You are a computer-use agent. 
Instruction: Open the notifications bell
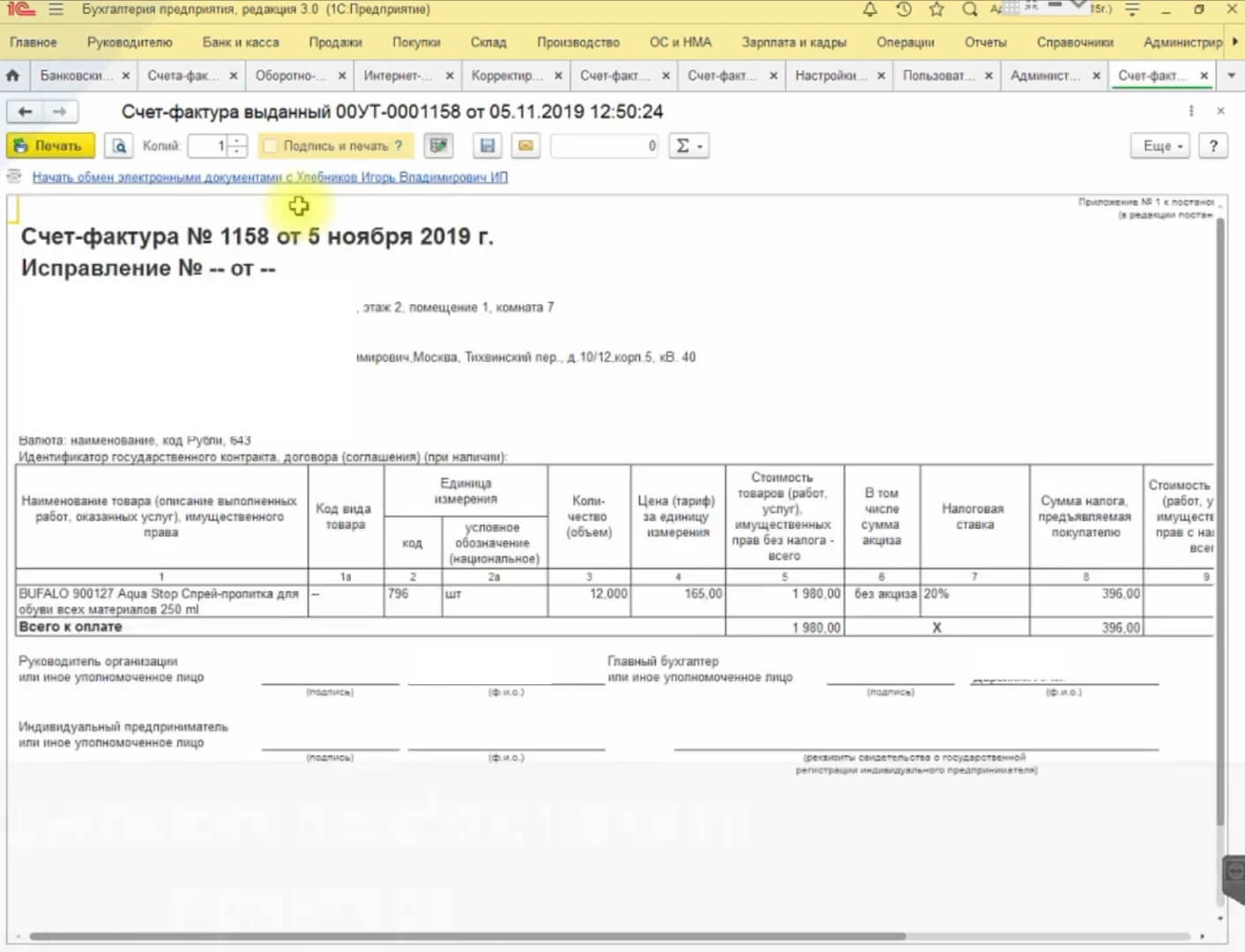point(869,10)
